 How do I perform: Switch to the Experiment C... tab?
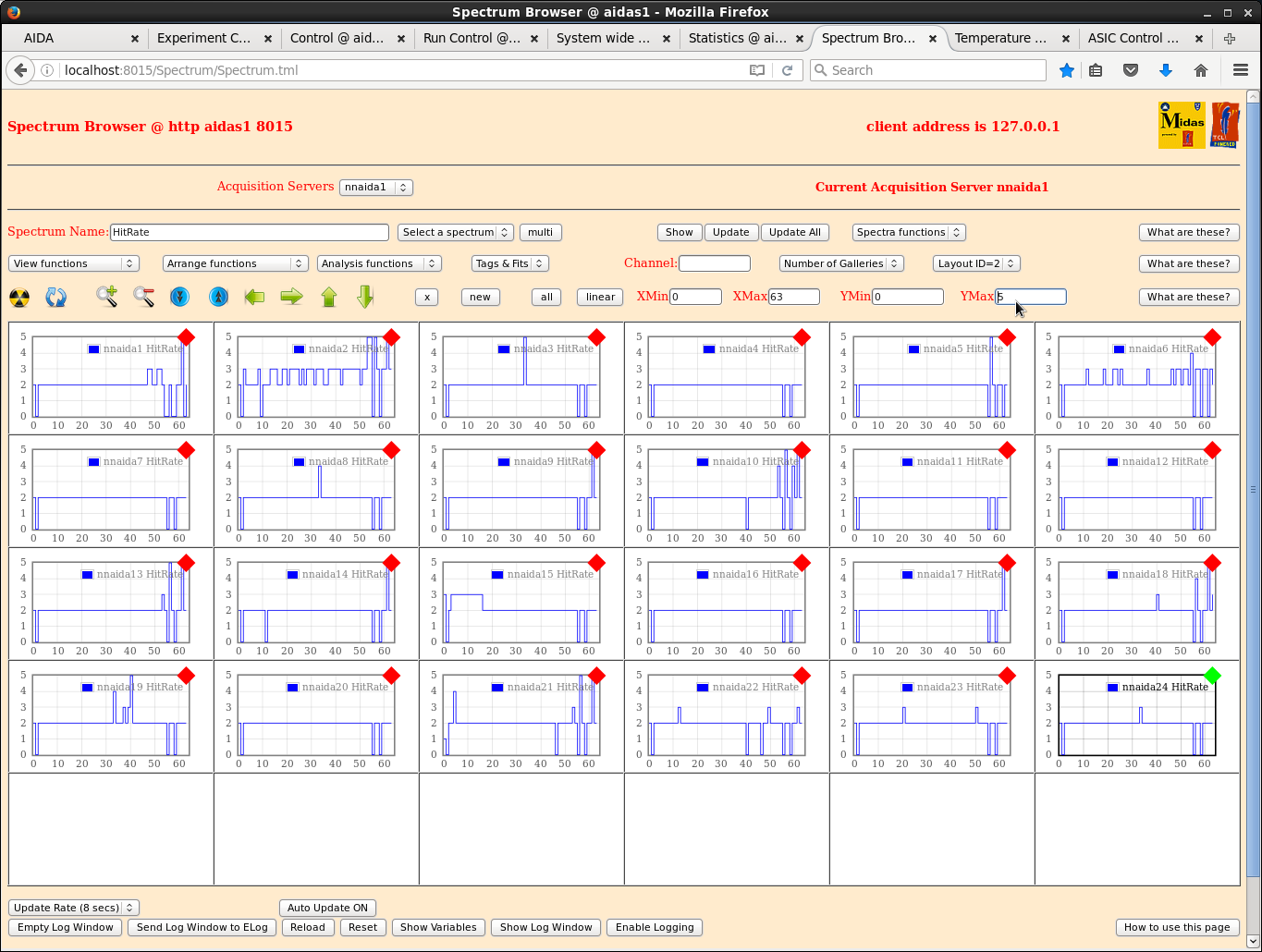pos(213,38)
